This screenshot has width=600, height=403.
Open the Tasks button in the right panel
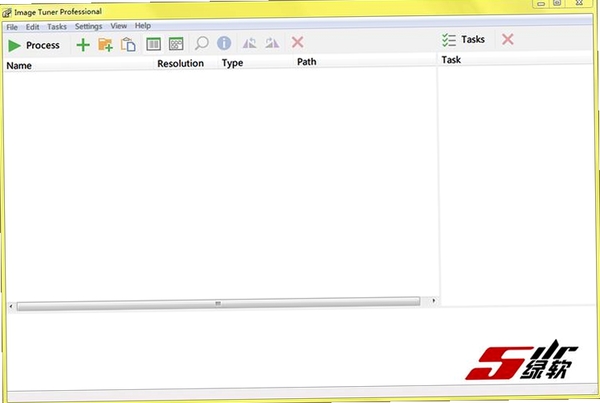tap(463, 40)
